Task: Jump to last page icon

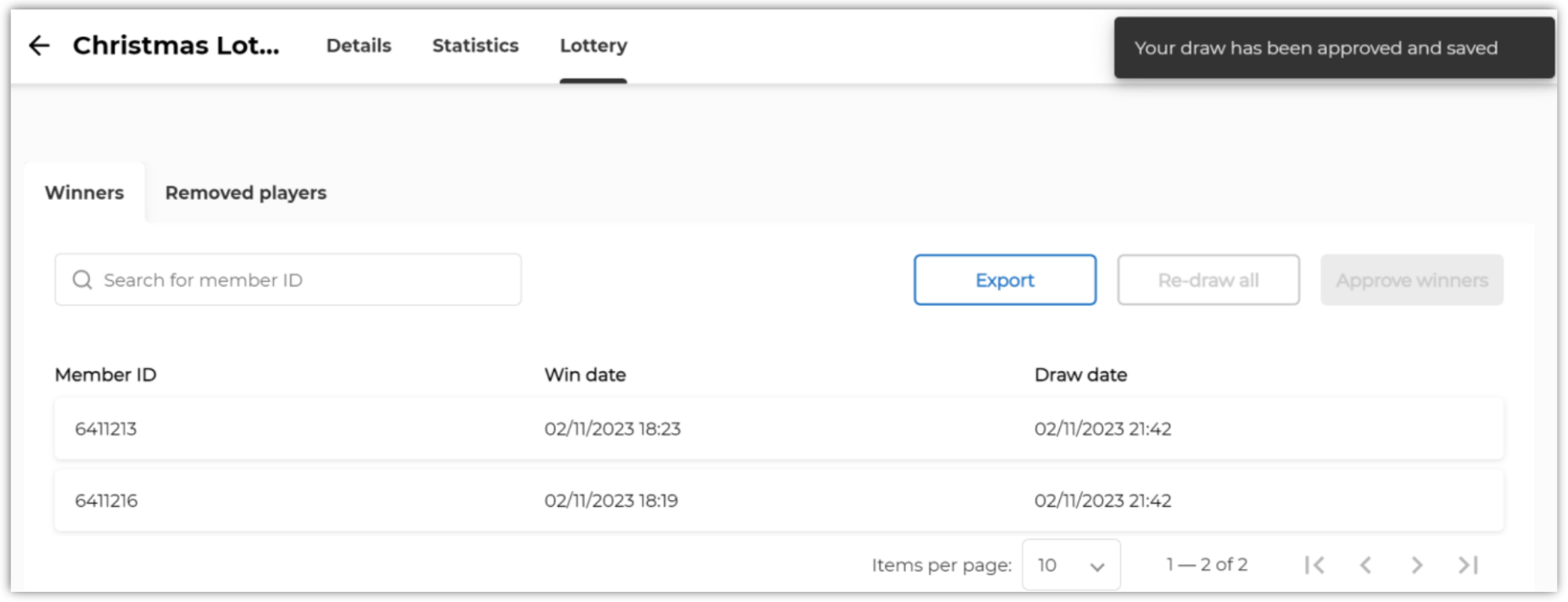Action: coord(1468,565)
